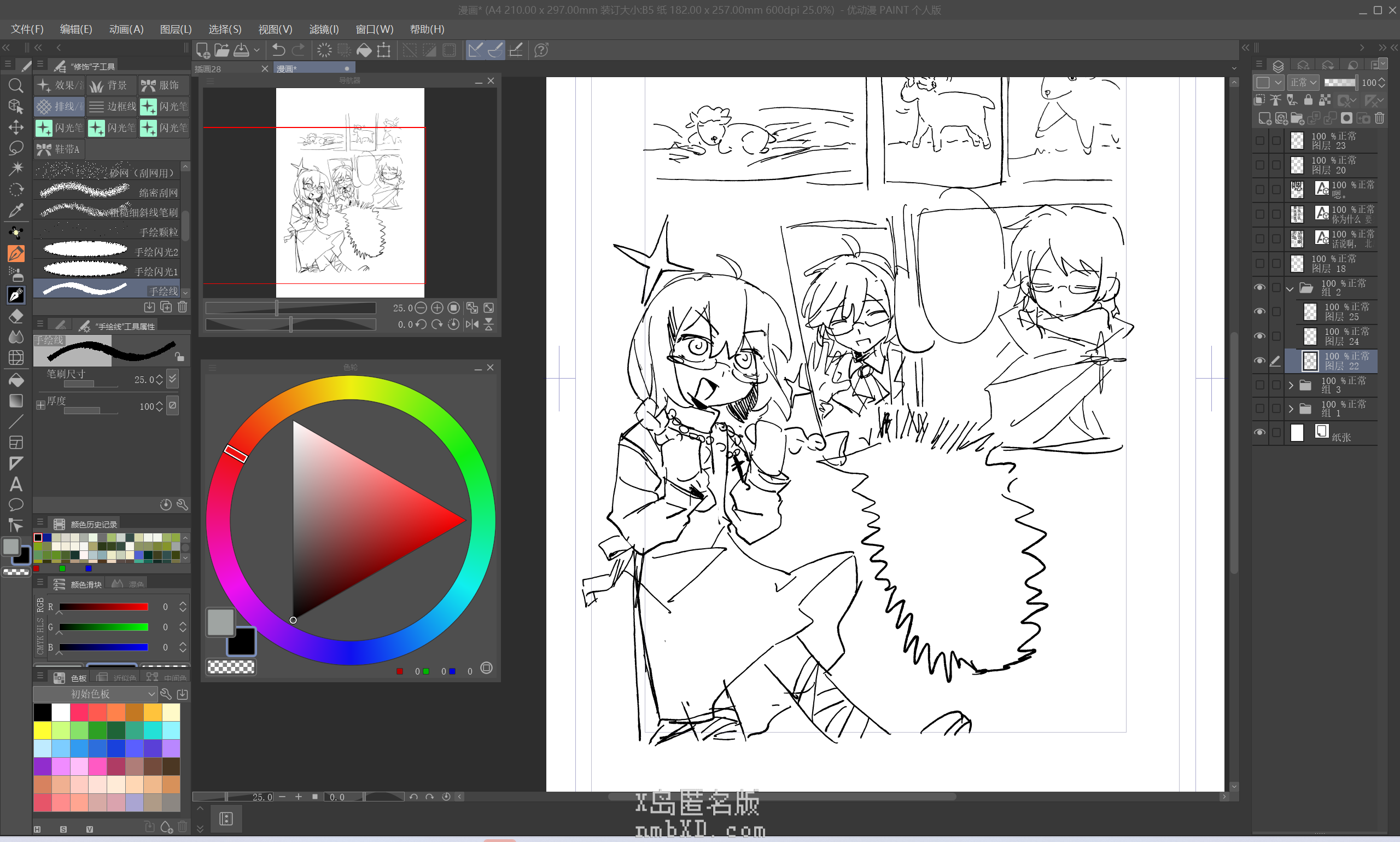
Task: Open the 滤镜(I) menu
Action: click(324, 29)
